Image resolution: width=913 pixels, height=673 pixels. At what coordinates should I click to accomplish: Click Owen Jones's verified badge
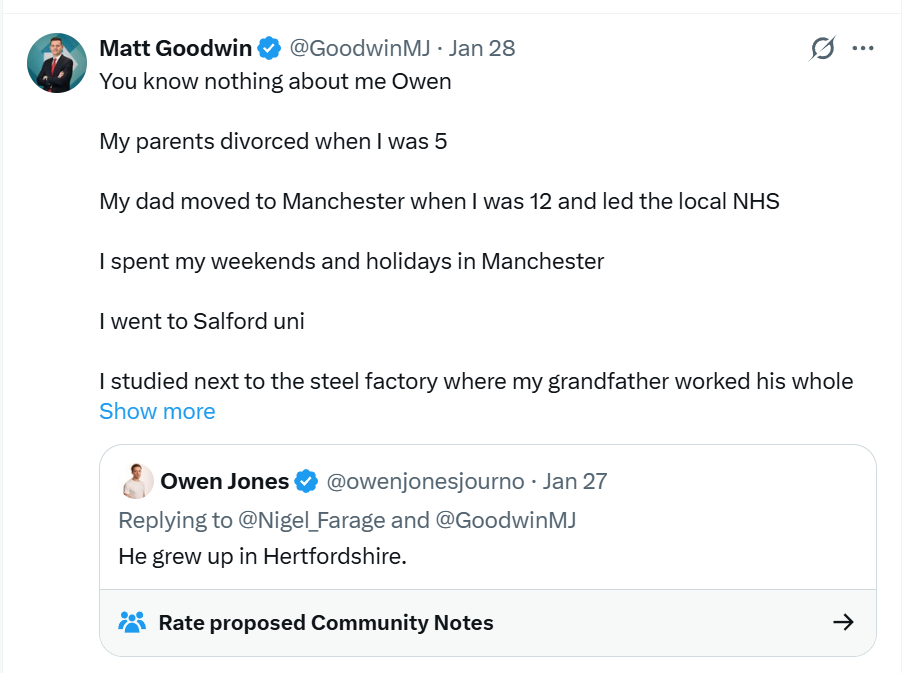[307, 481]
